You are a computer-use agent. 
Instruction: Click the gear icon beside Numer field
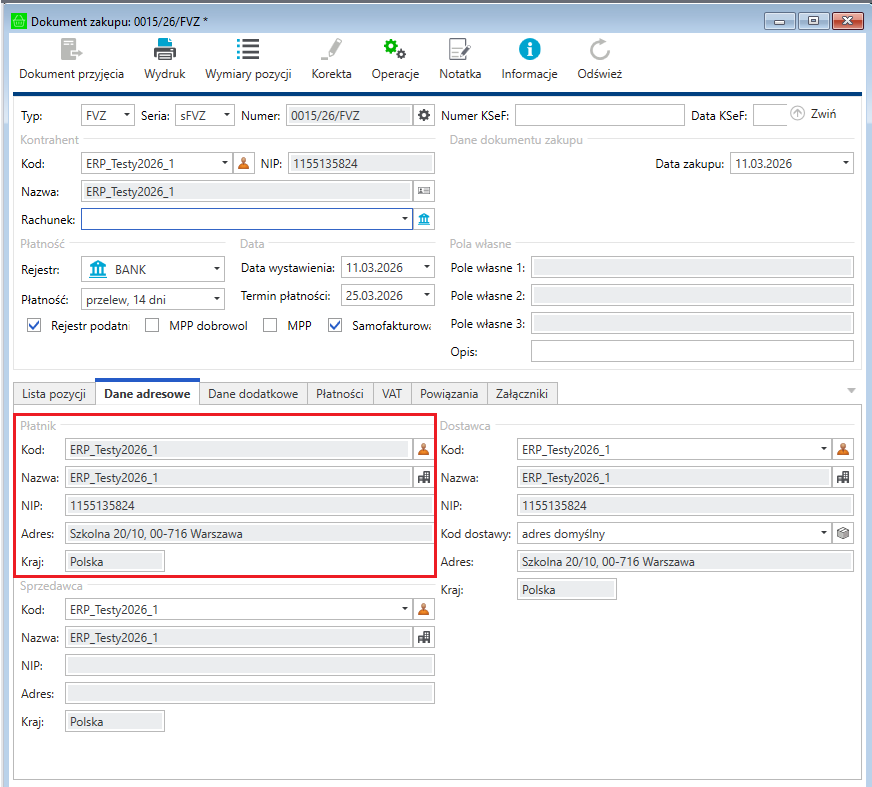coord(424,115)
